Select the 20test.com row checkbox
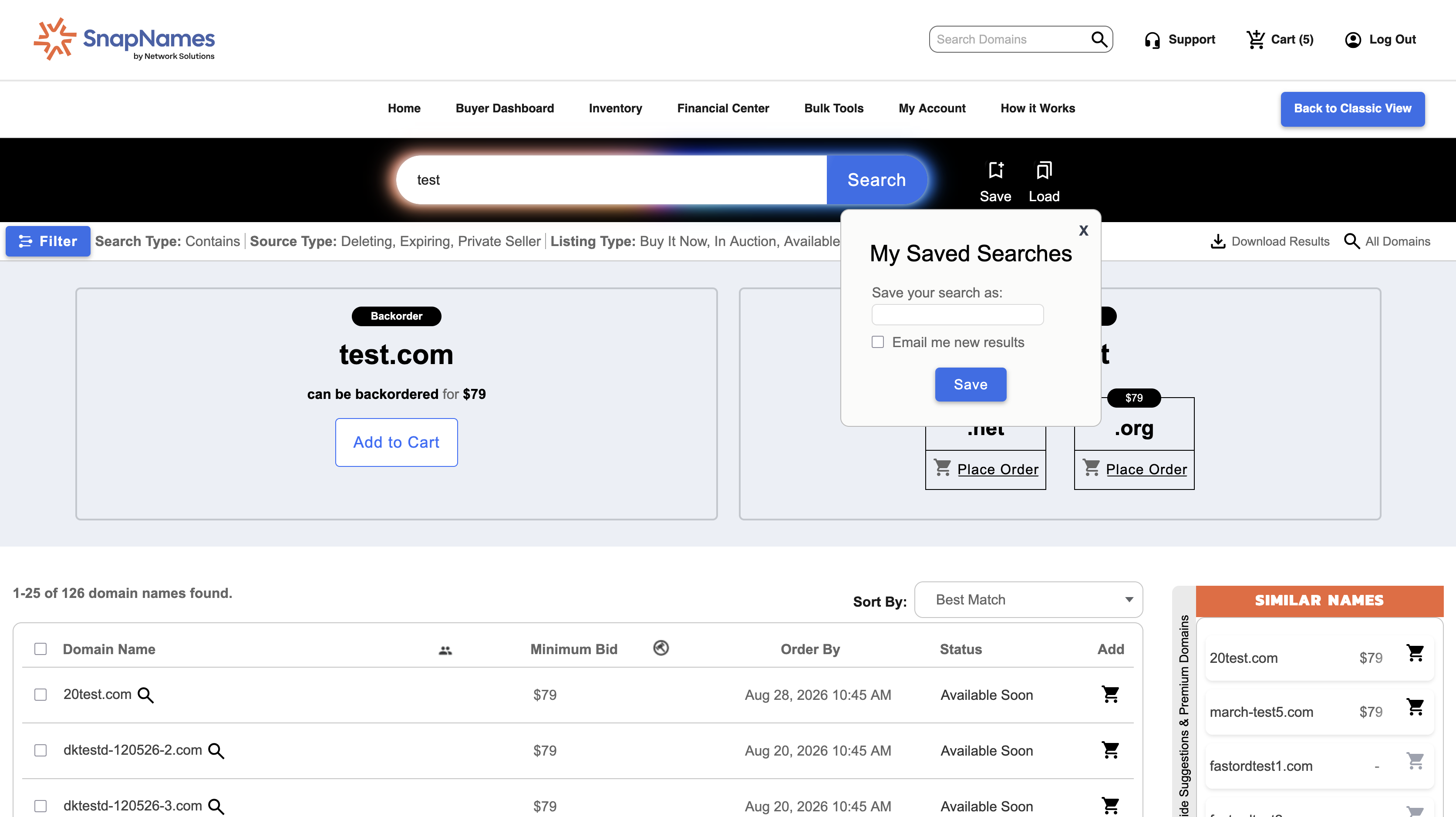 click(40, 695)
